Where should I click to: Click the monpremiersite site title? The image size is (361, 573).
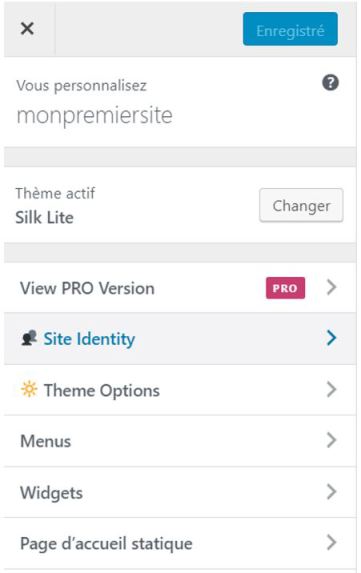click(95, 116)
